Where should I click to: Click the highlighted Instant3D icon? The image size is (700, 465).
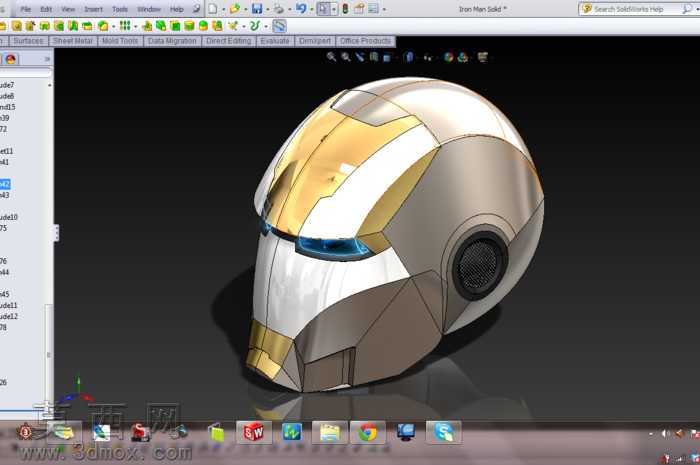point(279,26)
